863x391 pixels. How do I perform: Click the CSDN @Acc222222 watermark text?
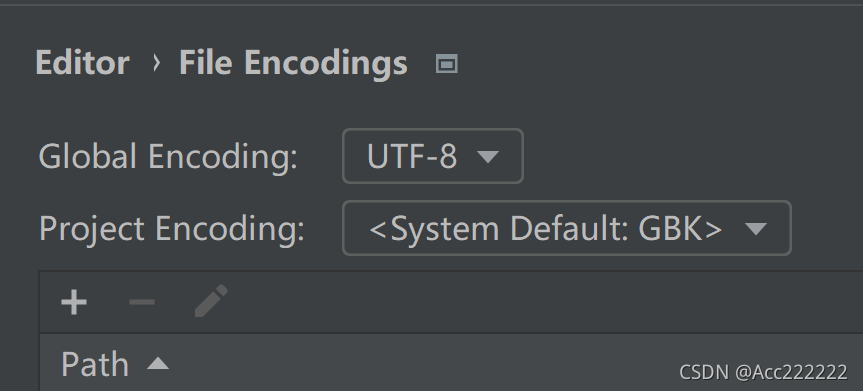(763, 373)
